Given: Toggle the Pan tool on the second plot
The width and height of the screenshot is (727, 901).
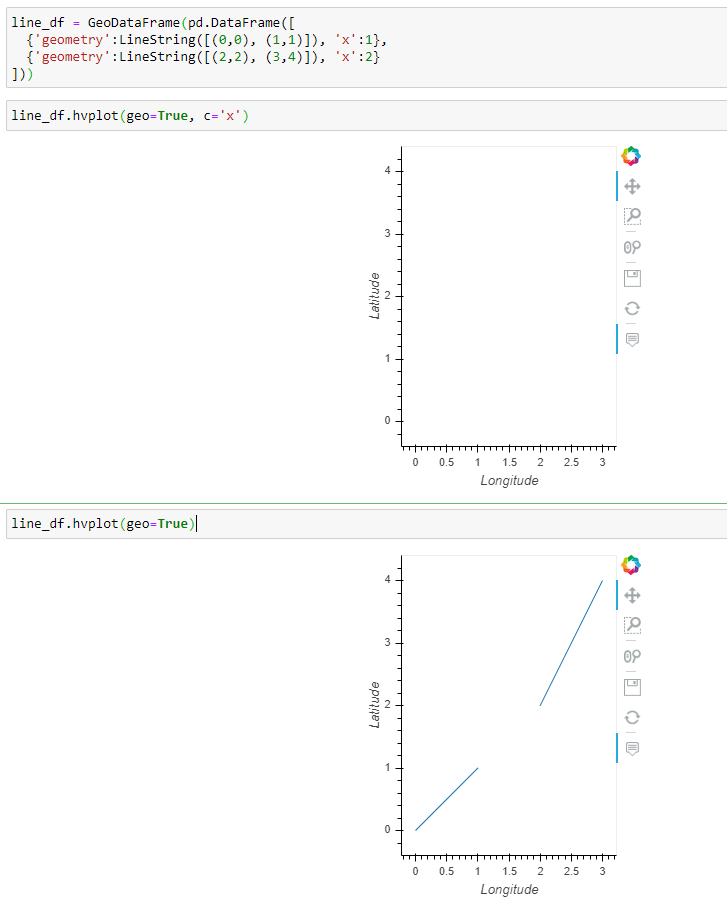Looking at the screenshot, I should tap(631, 595).
